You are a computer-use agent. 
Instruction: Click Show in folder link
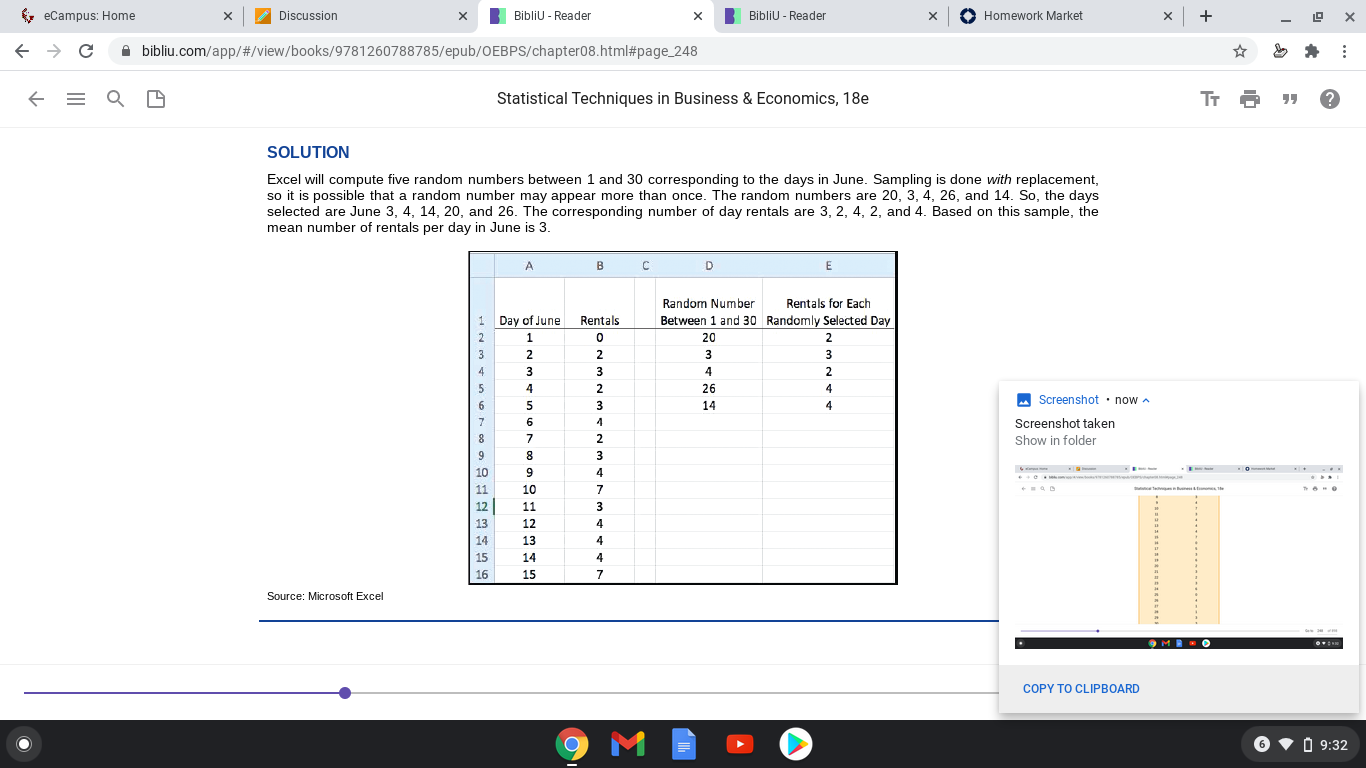tap(1055, 441)
